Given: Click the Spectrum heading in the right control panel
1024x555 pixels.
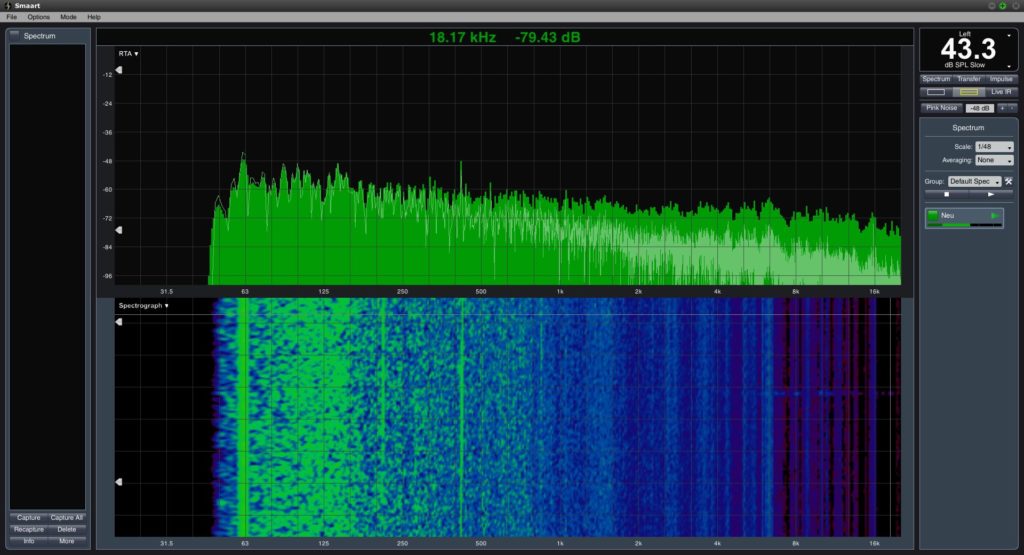Looking at the screenshot, I should [968, 128].
